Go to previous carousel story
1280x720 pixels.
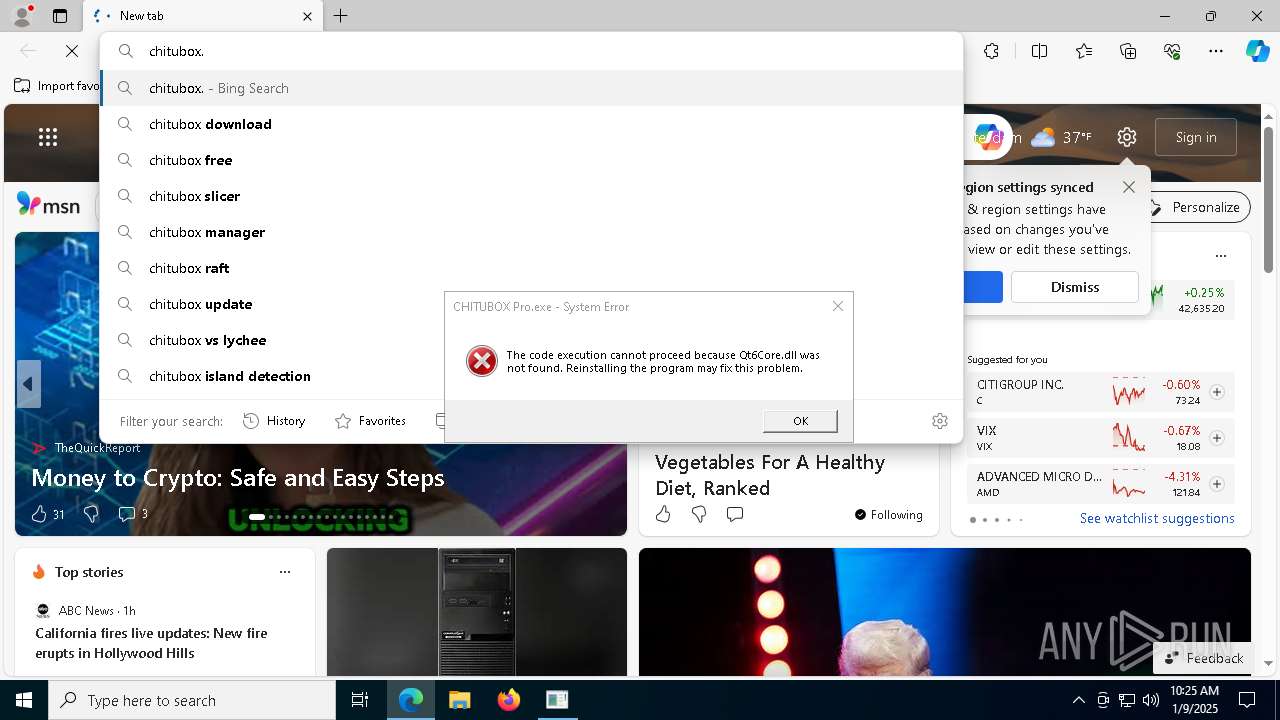(x=28, y=384)
